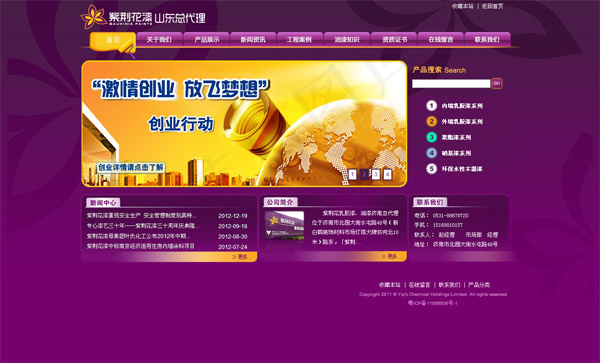Viewport: 600px width, 363px height.
Task: Click the ICP registration number text
Action: point(433,303)
